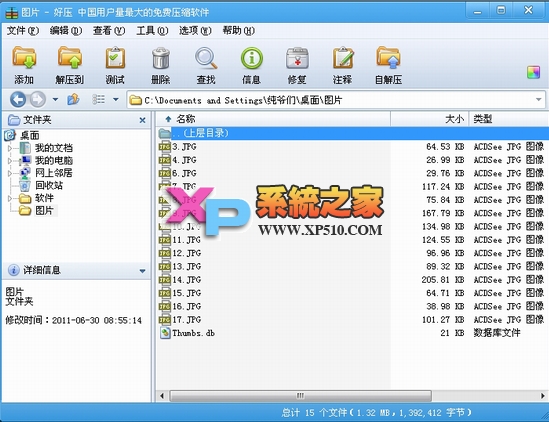This screenshot has height=422, width=549.
Task: Sort by 大小 column header
Action: pos(429,119)
